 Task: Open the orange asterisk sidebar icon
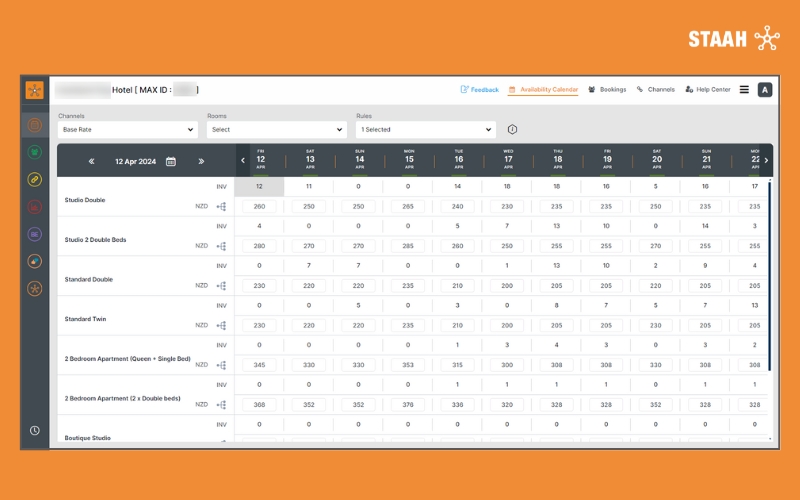coord(35,289)
